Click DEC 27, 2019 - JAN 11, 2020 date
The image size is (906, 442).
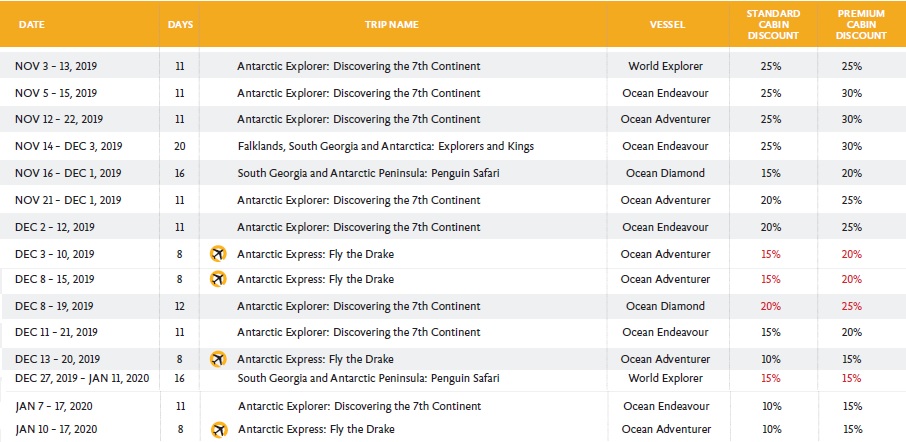tap(83, 379)
